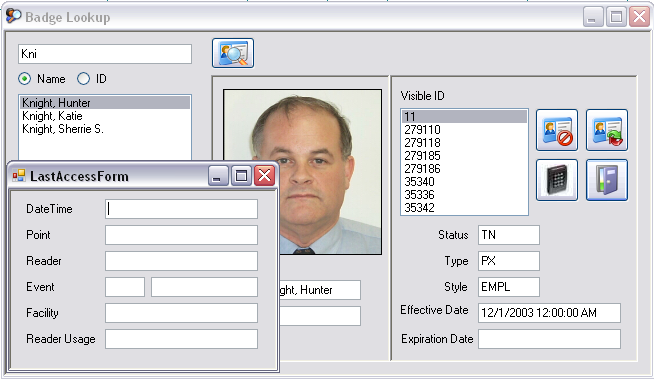Select the ID radio button
The width and height of the screenshot is (654, 379).
pos(83,79)
